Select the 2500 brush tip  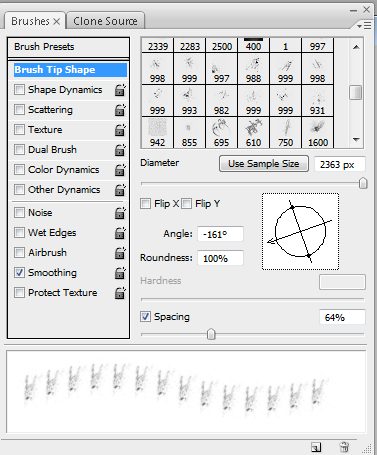[x=221, y=45]
